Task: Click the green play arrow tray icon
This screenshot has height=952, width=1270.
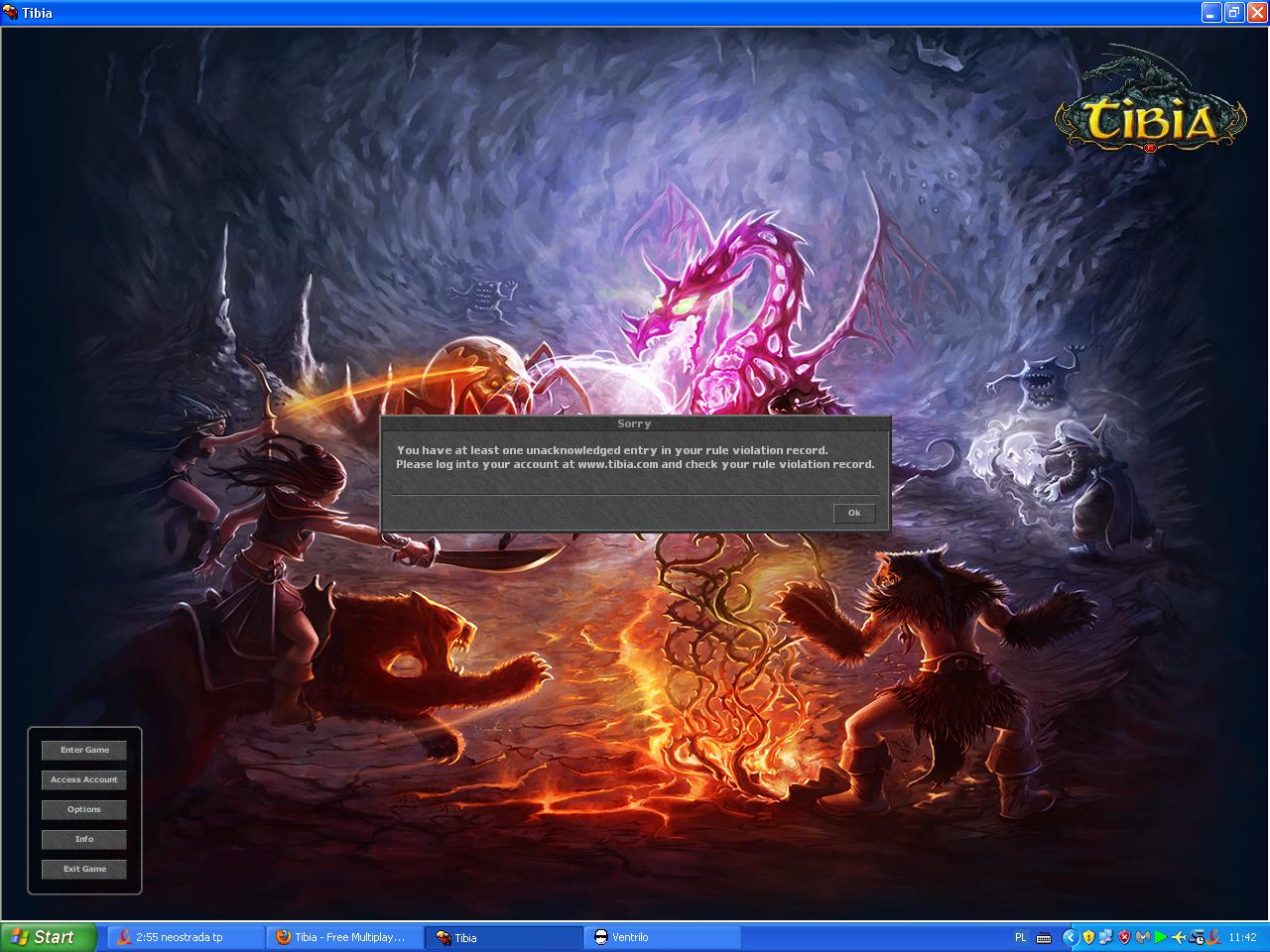Action: coord(1160,937)
